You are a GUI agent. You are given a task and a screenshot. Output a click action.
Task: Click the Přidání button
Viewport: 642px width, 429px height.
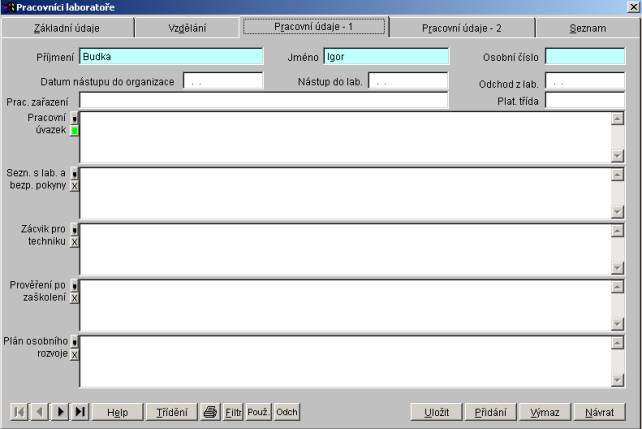(490, 412)
